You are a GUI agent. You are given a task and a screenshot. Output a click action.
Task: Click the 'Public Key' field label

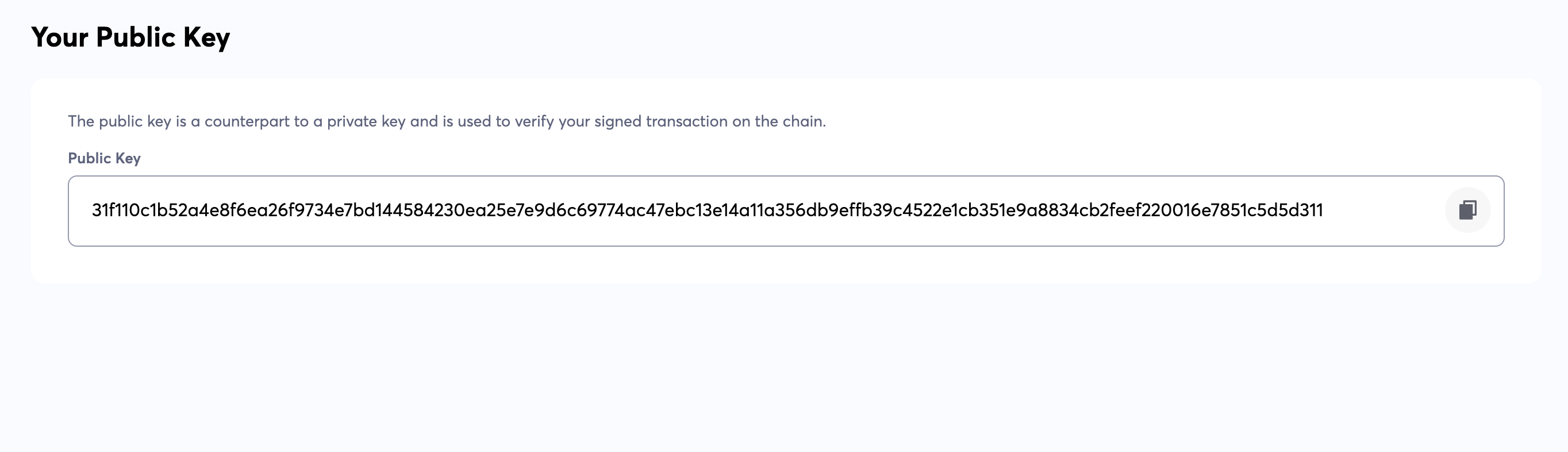click(104, 158)
